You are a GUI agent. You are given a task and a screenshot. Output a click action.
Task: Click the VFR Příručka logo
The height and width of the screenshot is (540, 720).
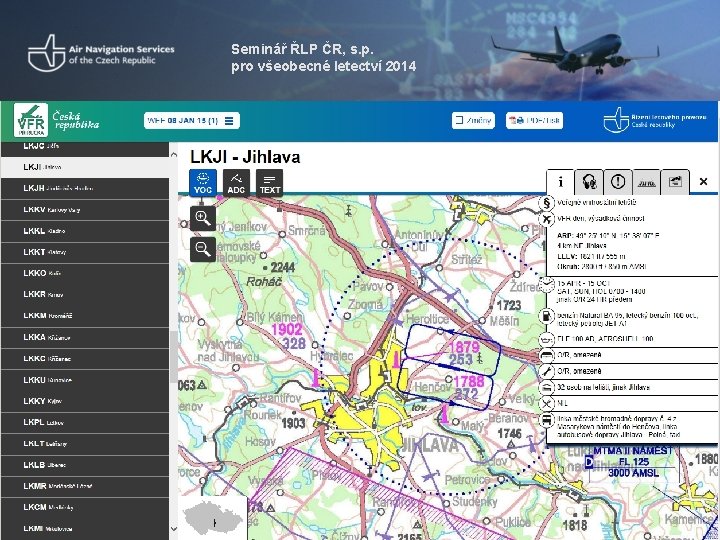(31, 120)
